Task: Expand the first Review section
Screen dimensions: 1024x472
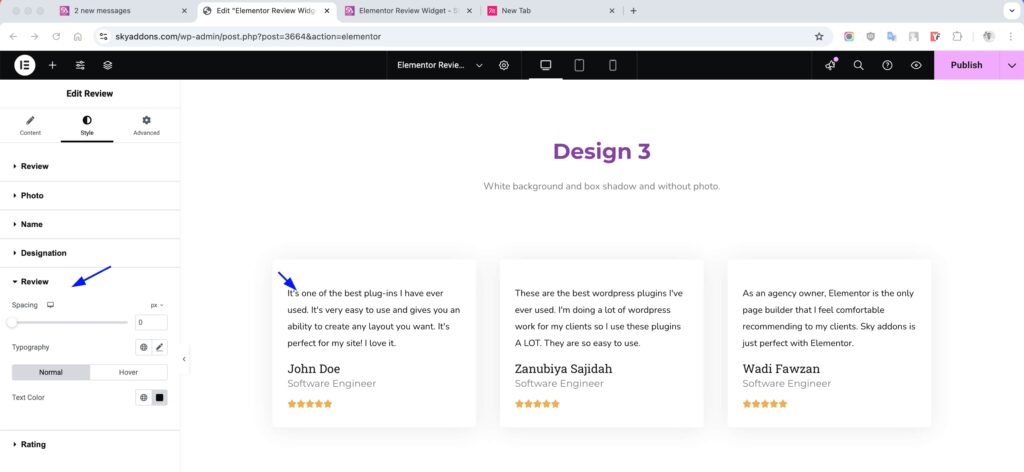Action: [x=90, y=166]
